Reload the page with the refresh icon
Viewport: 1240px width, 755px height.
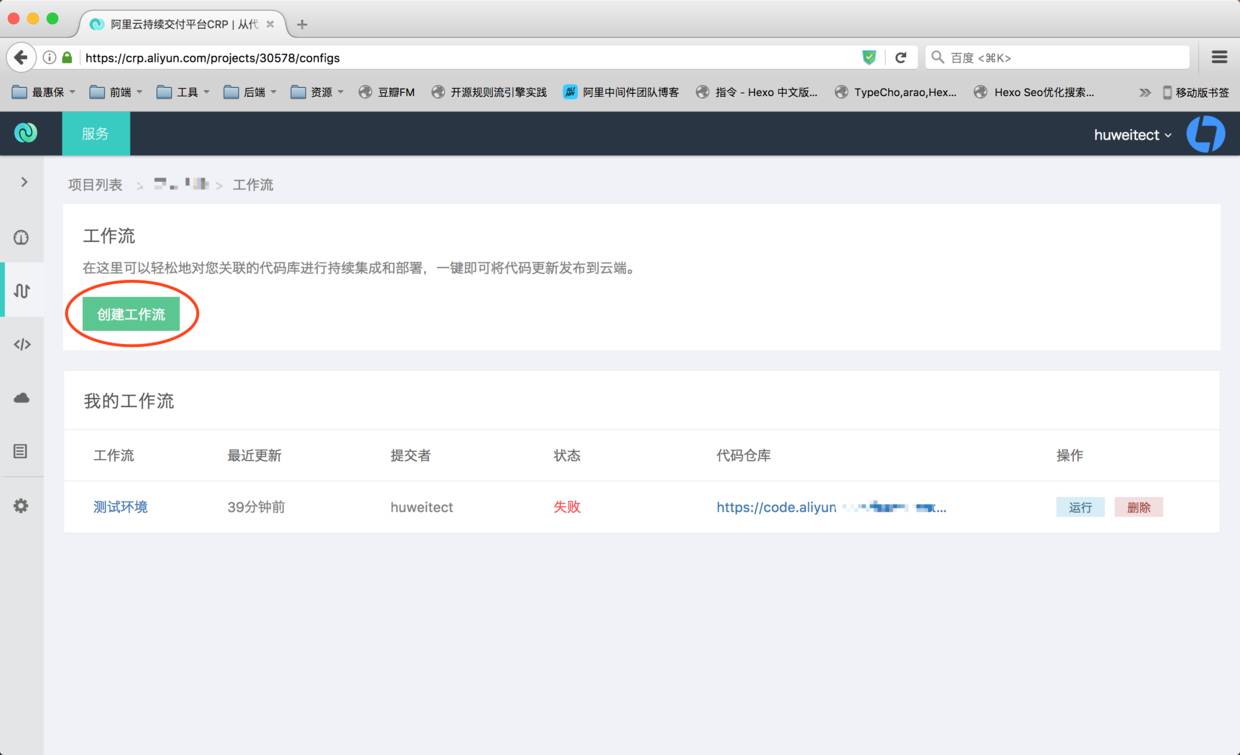tap(901, 57)
